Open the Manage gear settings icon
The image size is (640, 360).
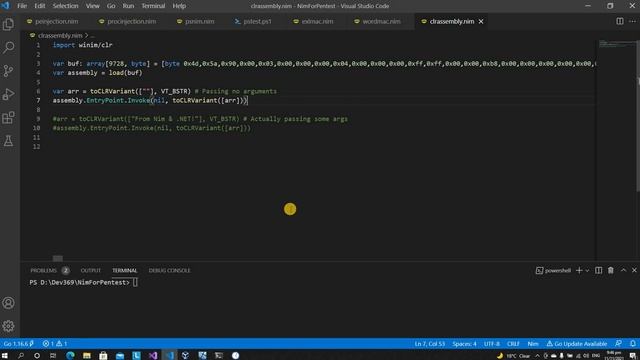[x=8, y=326]
